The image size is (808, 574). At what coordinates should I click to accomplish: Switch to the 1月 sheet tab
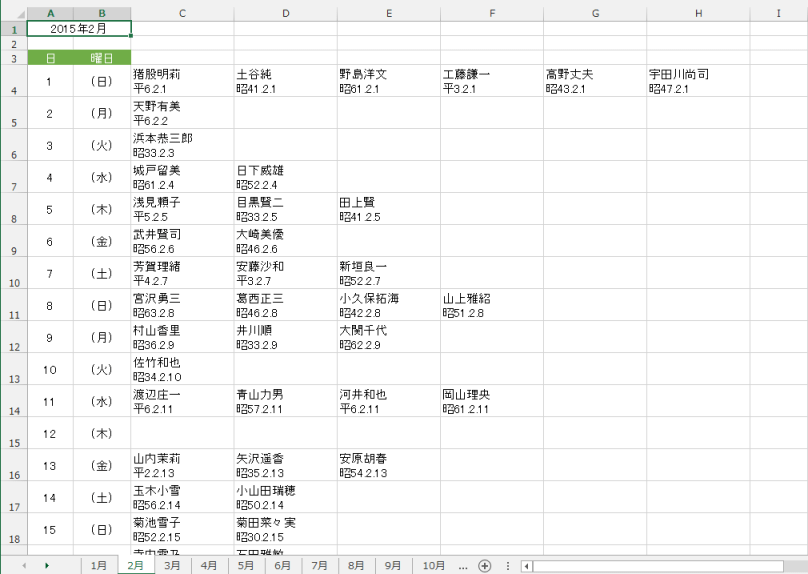[98, 565]
